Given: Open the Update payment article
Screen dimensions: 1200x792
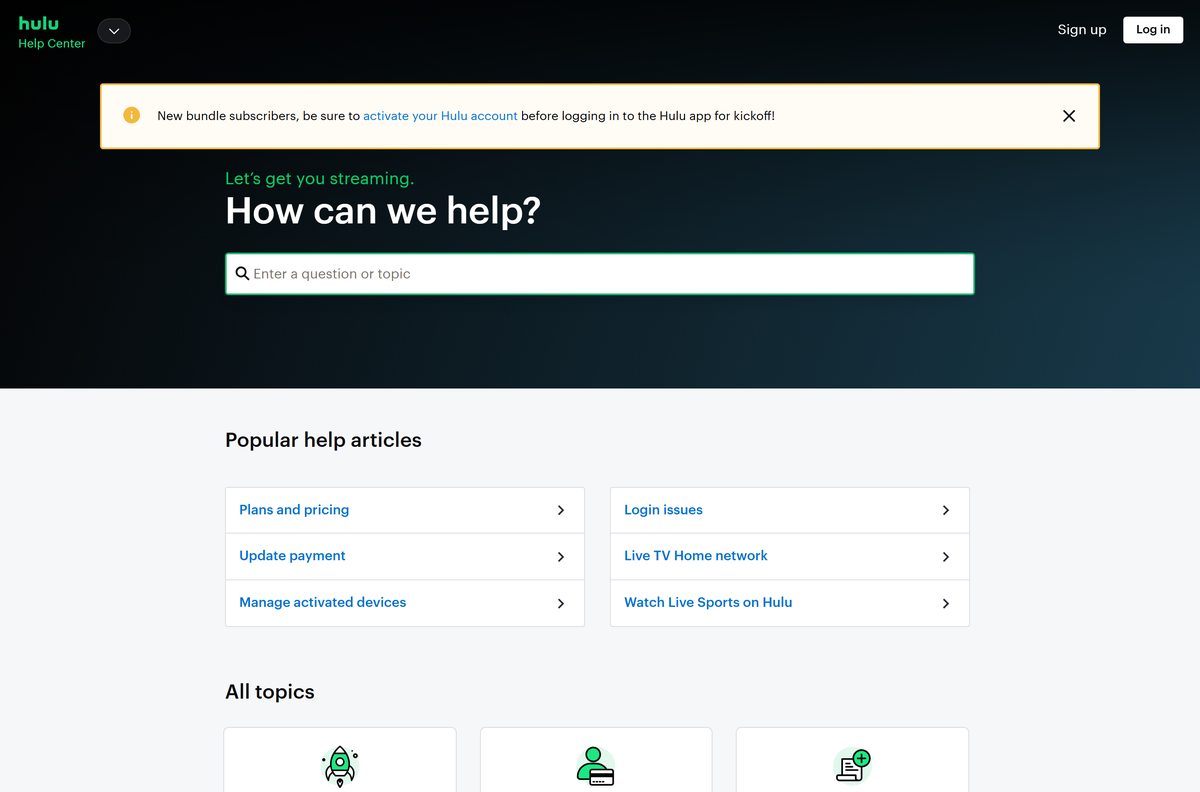Looking at the screenshot, I should [405, 556].
